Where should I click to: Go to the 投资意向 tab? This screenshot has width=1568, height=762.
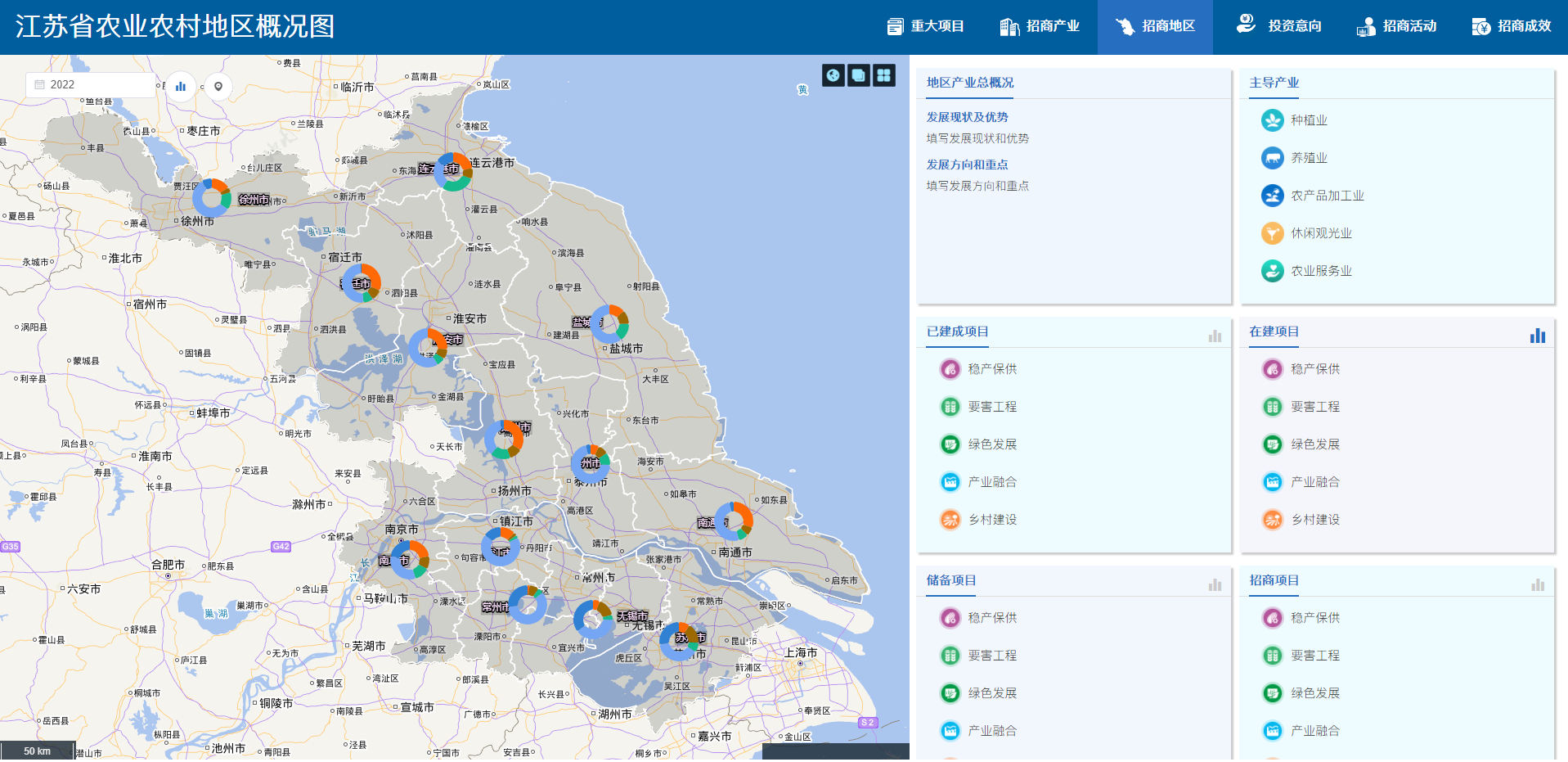pos(1279,26)
